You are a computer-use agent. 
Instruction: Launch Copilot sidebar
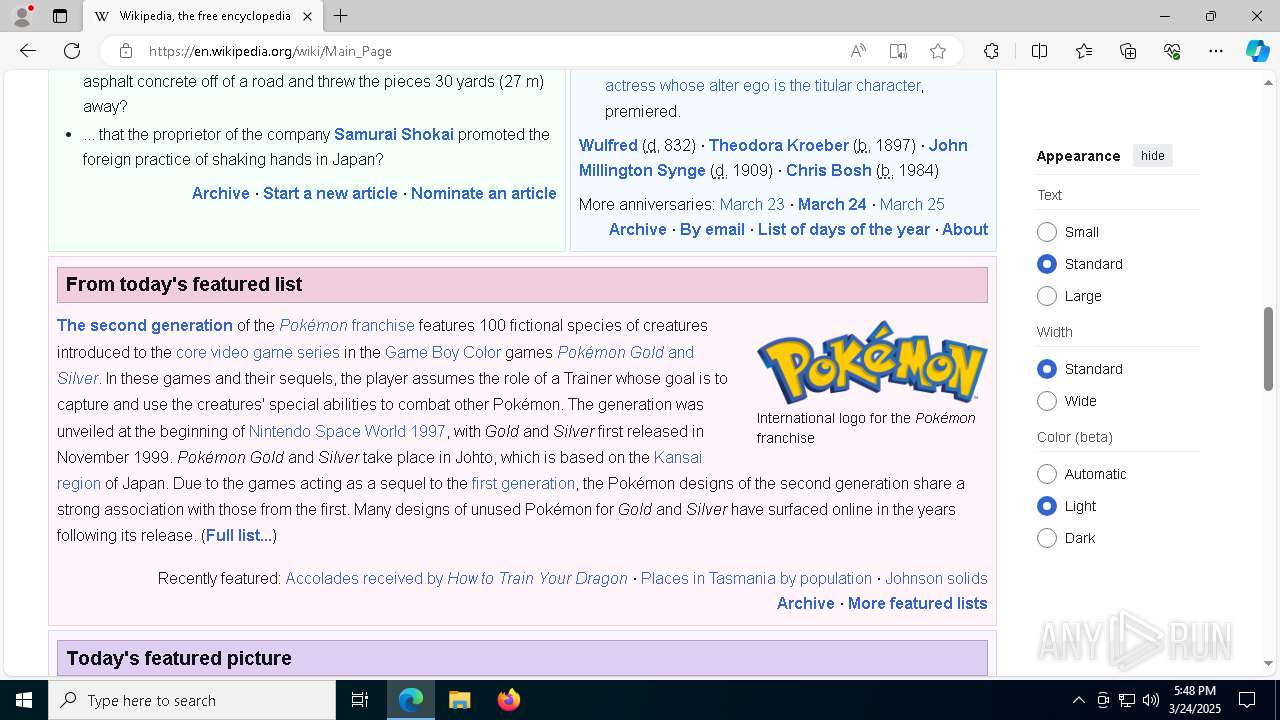pyautogui.click(x=1257, y=51)
